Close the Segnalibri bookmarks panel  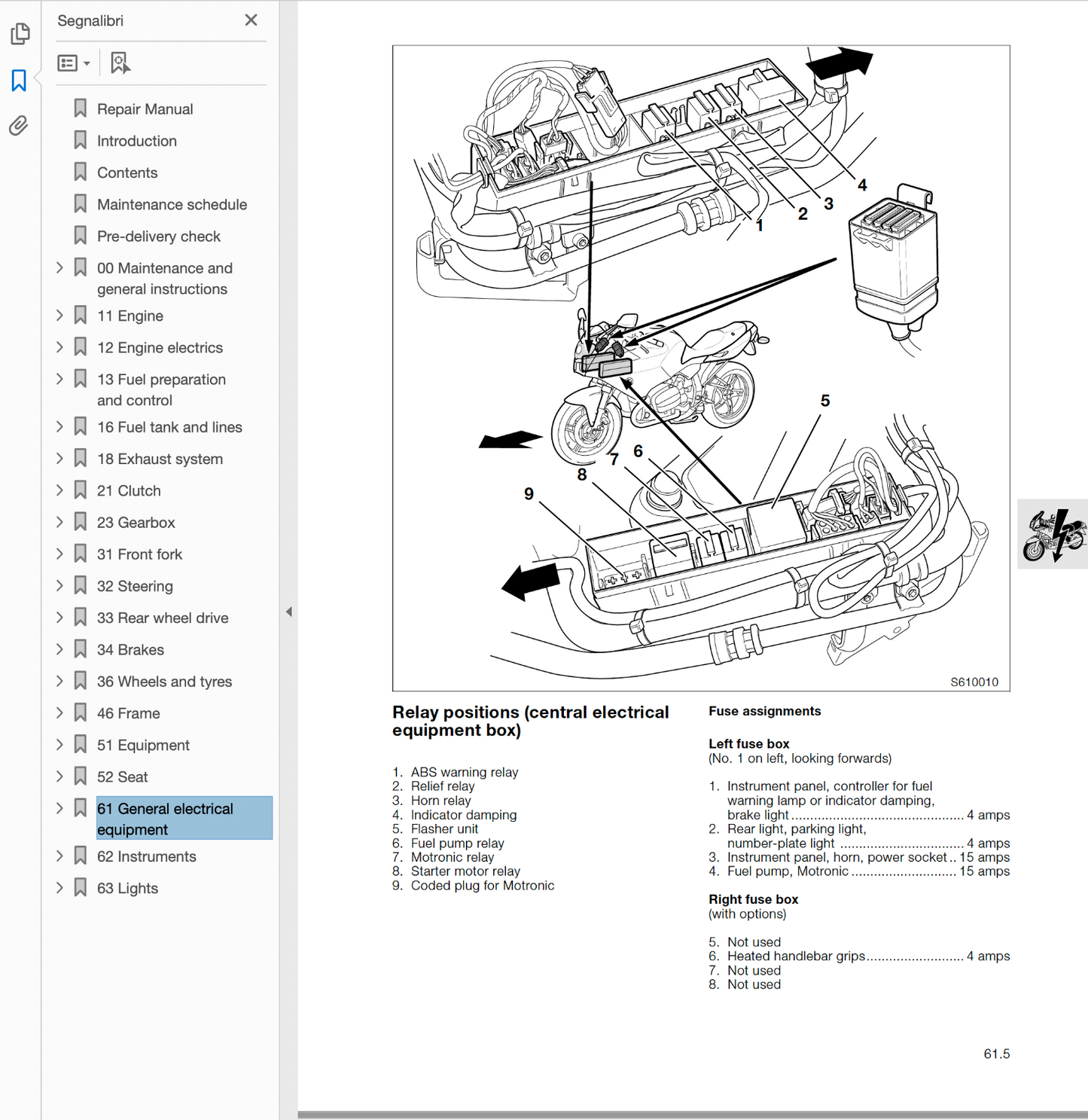pos(251,20)
